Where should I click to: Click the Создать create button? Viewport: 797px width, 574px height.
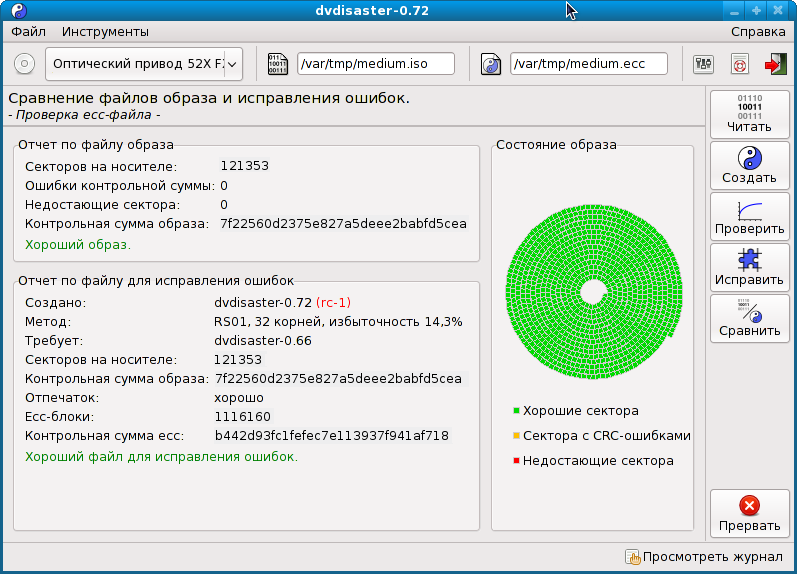tap(749, 165)
